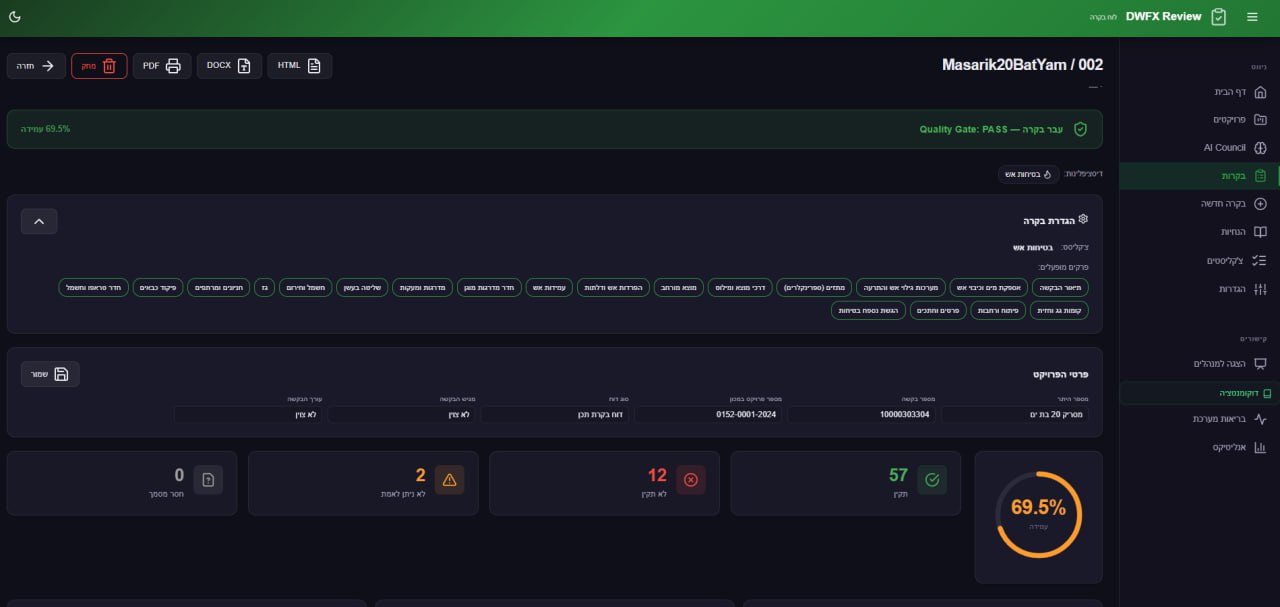The image size is (1280, 607).
Task: Toggle dark mode with the moon icon
Action: tap(15, 17)
